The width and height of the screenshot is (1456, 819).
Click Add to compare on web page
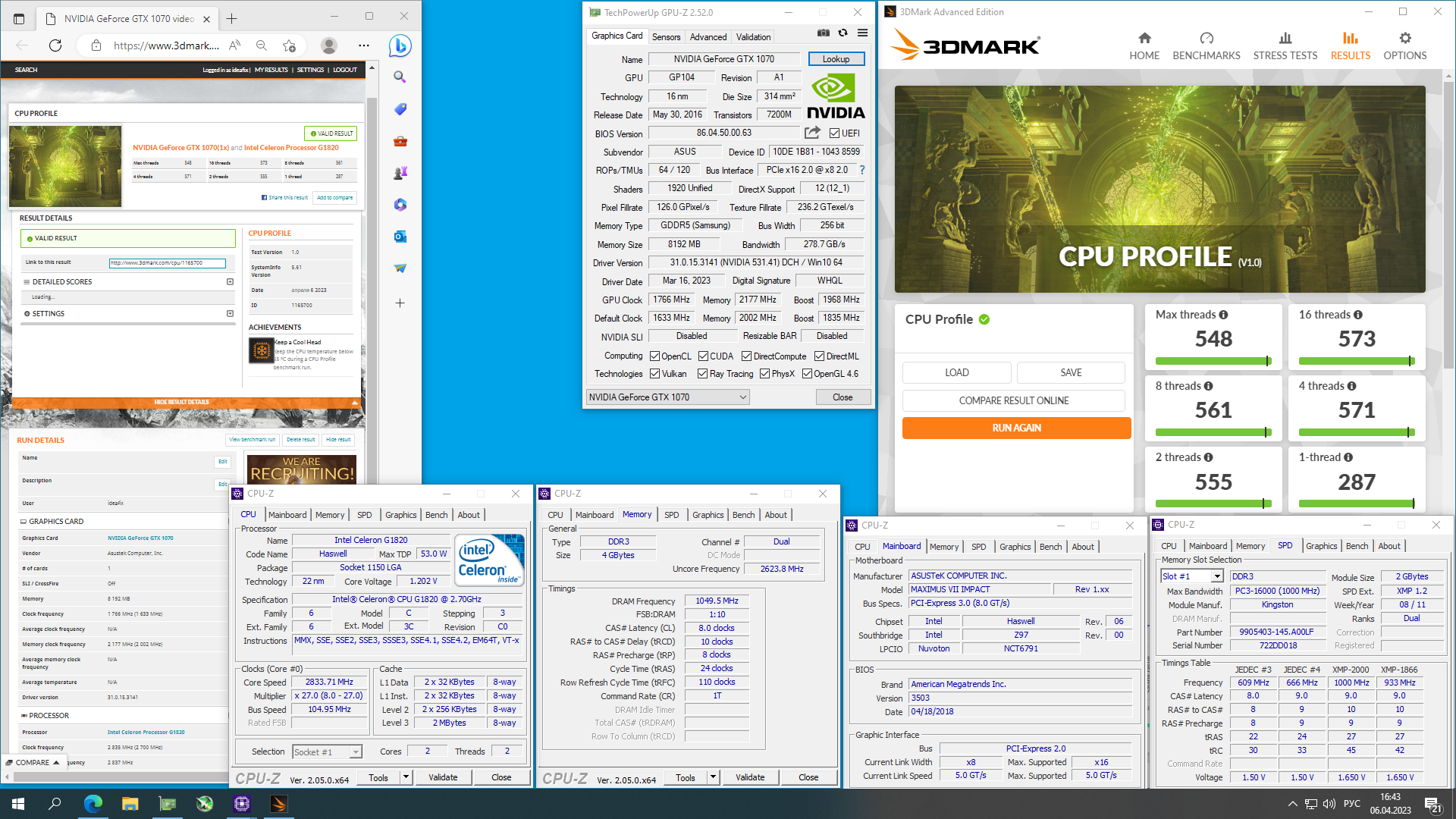click(x=334, y=197)
